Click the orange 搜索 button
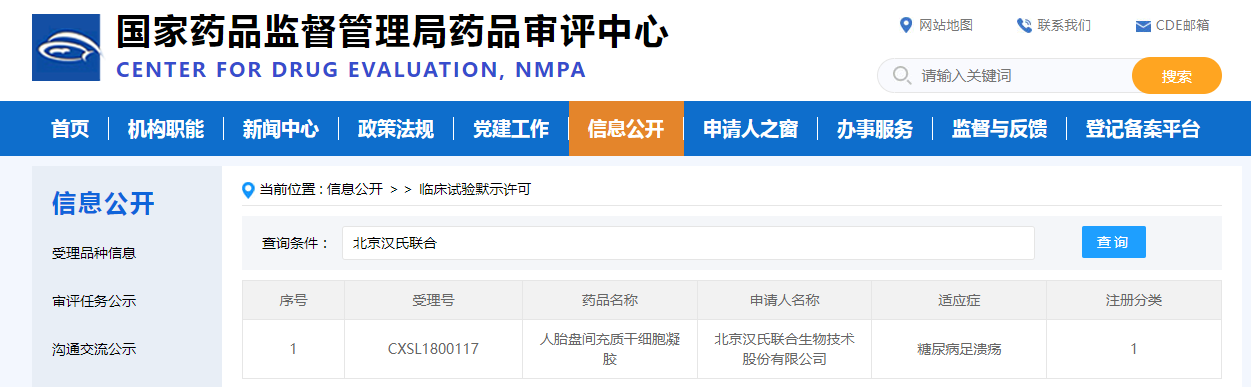Image resolution: width=1251 pixels, height=387 pixels. pyautogui.click(x=1177, y=76)
